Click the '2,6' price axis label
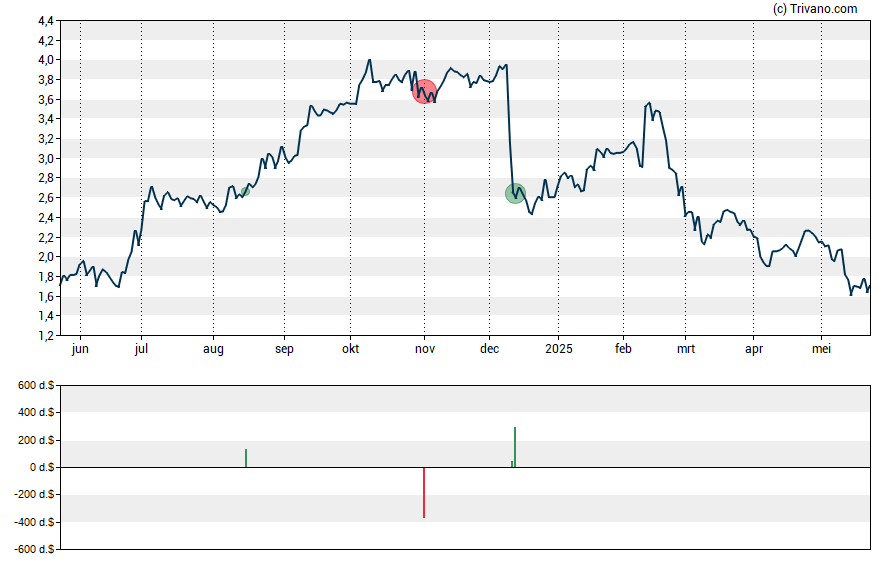Image resolution: width=888 pixels, height=565 pixels. coord(46,198)
